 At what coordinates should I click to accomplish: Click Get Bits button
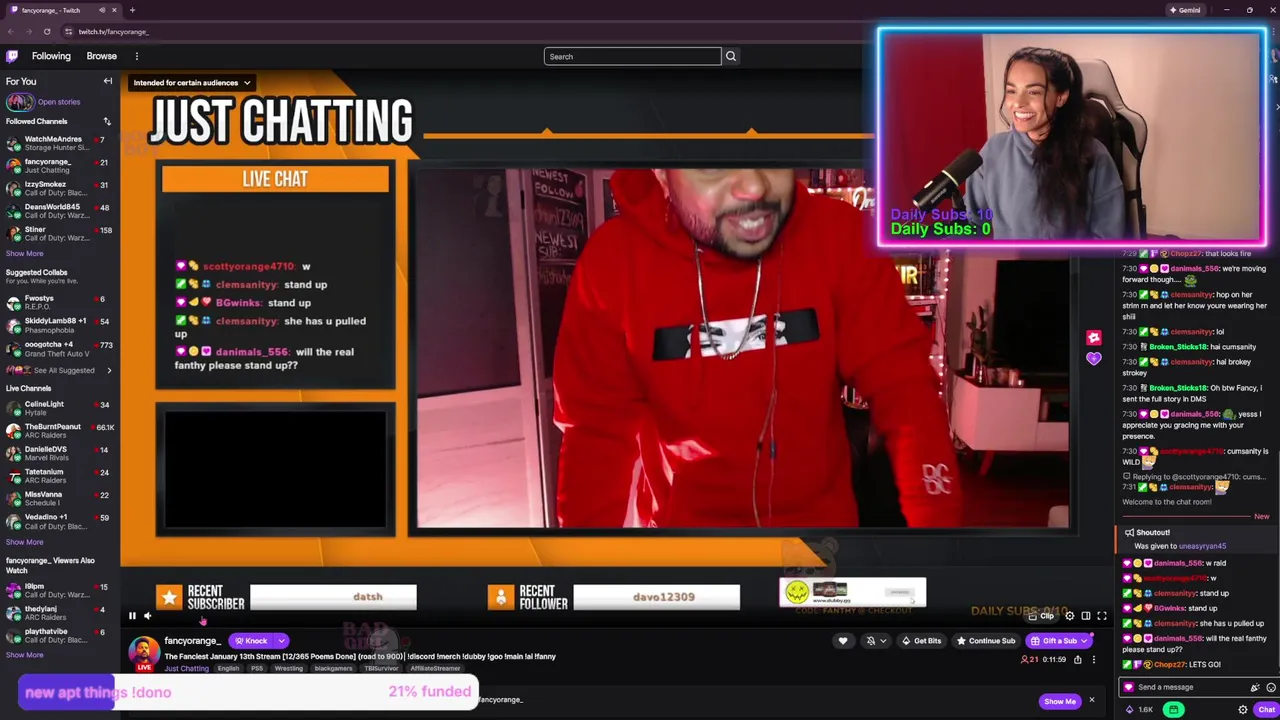pos(921,641)
